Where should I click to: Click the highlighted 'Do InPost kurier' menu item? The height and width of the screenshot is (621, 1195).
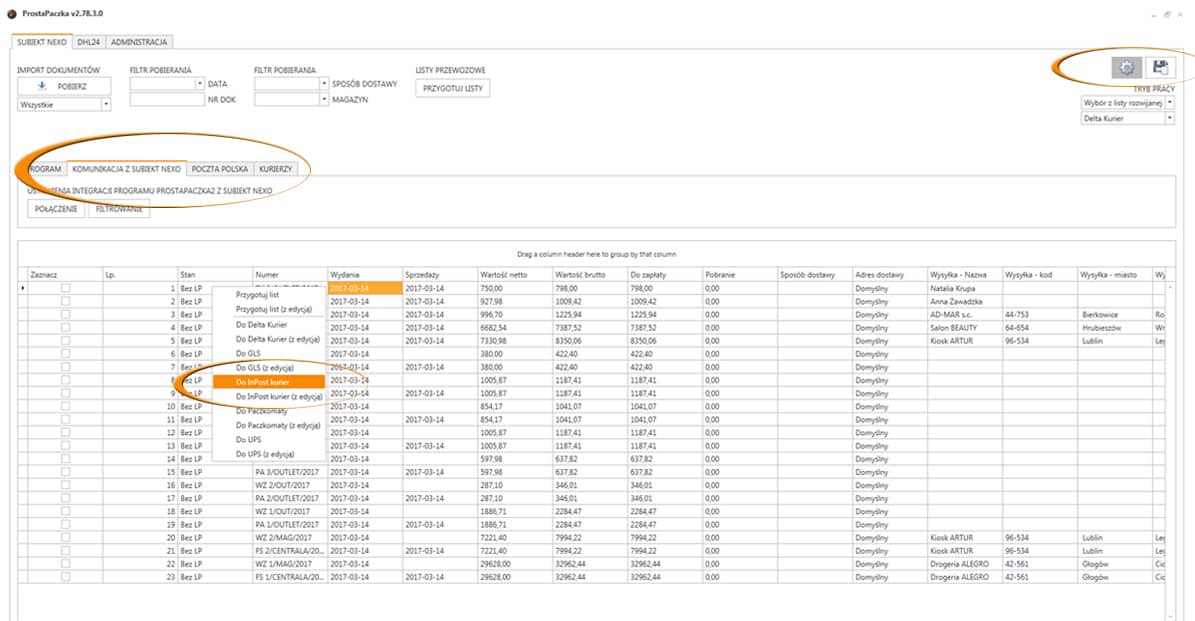(269, 382)
